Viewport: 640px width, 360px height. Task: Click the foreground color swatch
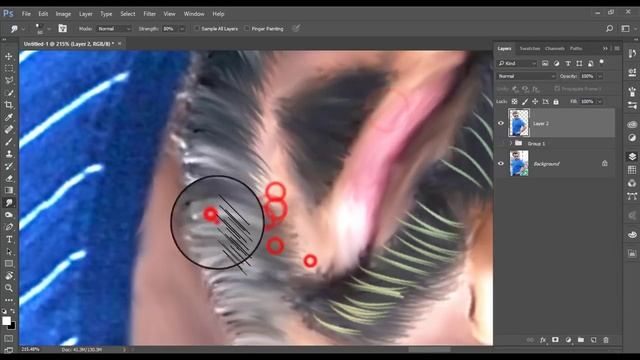(x=6, y=321)
